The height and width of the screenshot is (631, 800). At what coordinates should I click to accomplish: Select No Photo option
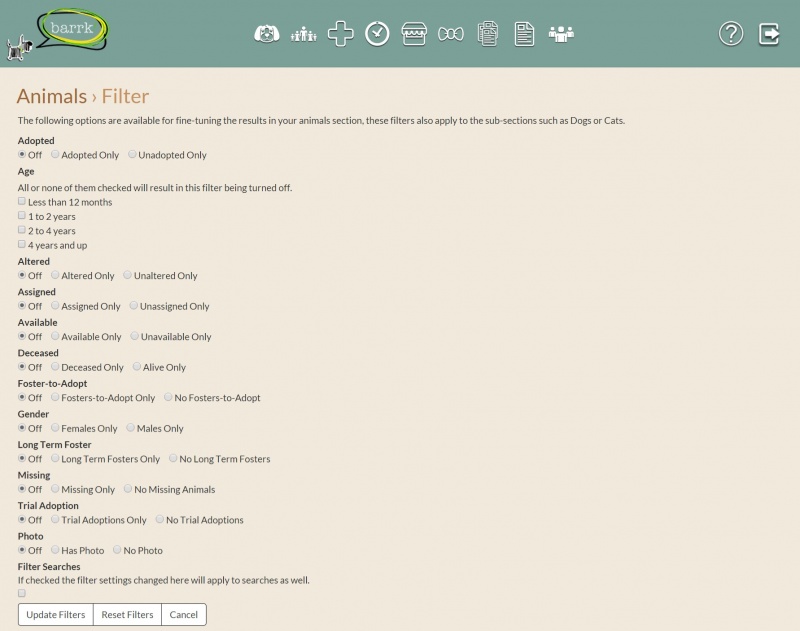pos(117,549)
